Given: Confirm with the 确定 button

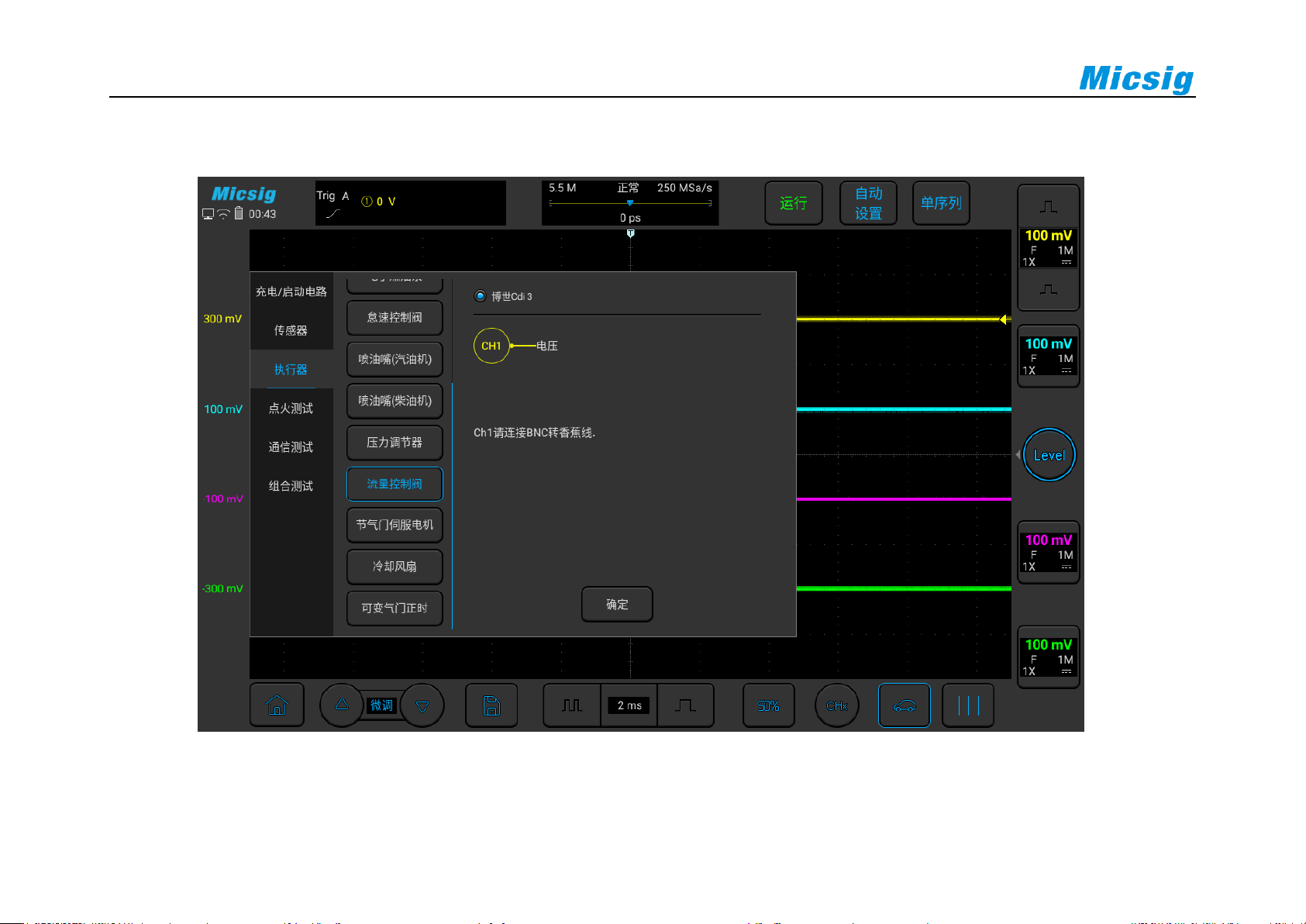Looking at the screenshot, I should click(617, 604).
